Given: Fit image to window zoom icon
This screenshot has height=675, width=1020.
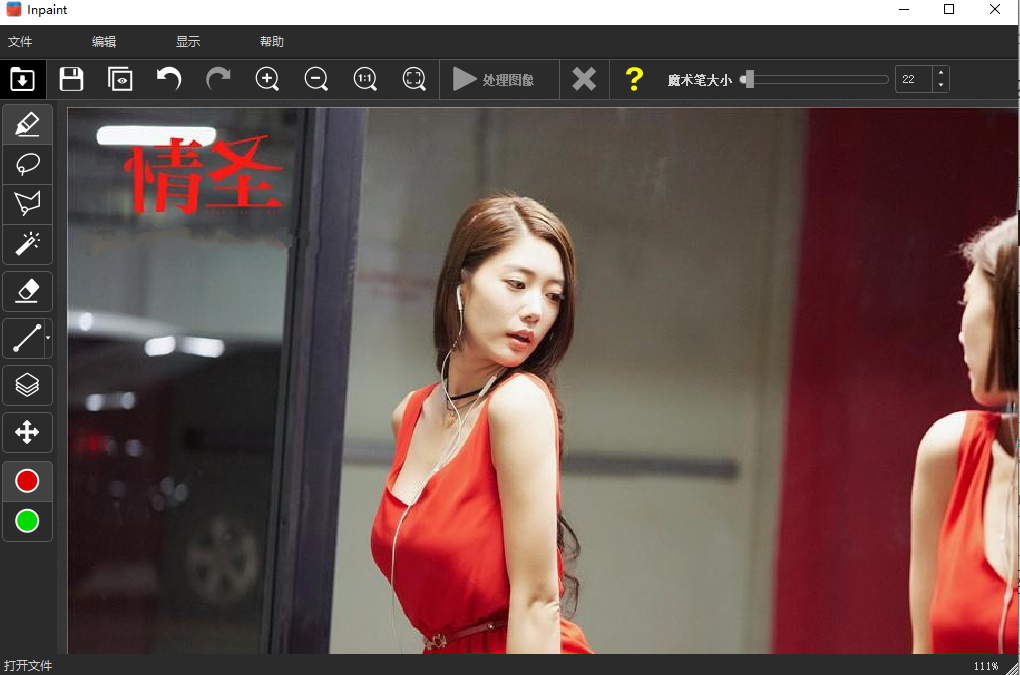Looking at the screenshot, I should [x=414, y=79].
